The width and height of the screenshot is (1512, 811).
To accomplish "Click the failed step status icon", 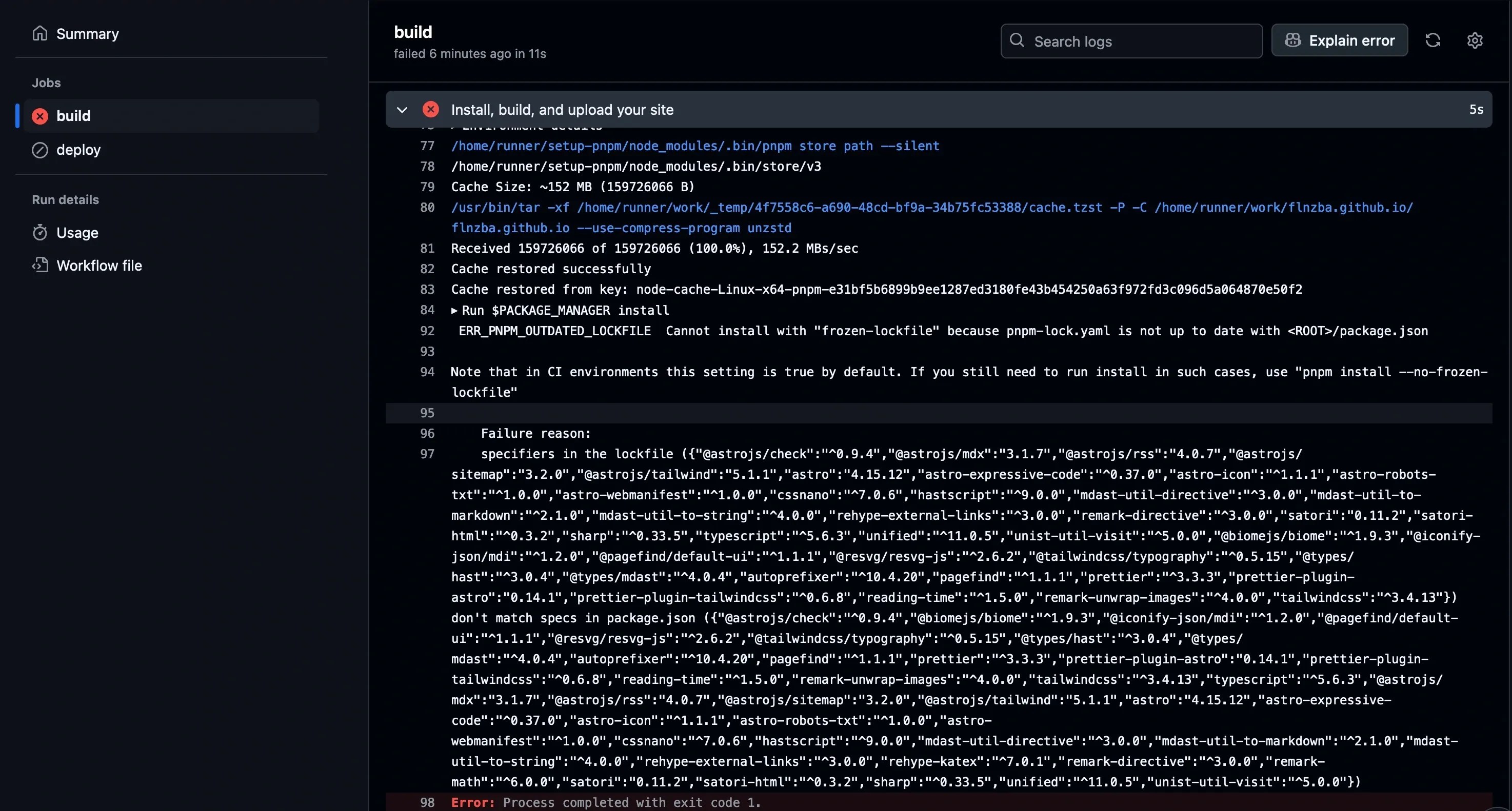I will coord(431,109).
